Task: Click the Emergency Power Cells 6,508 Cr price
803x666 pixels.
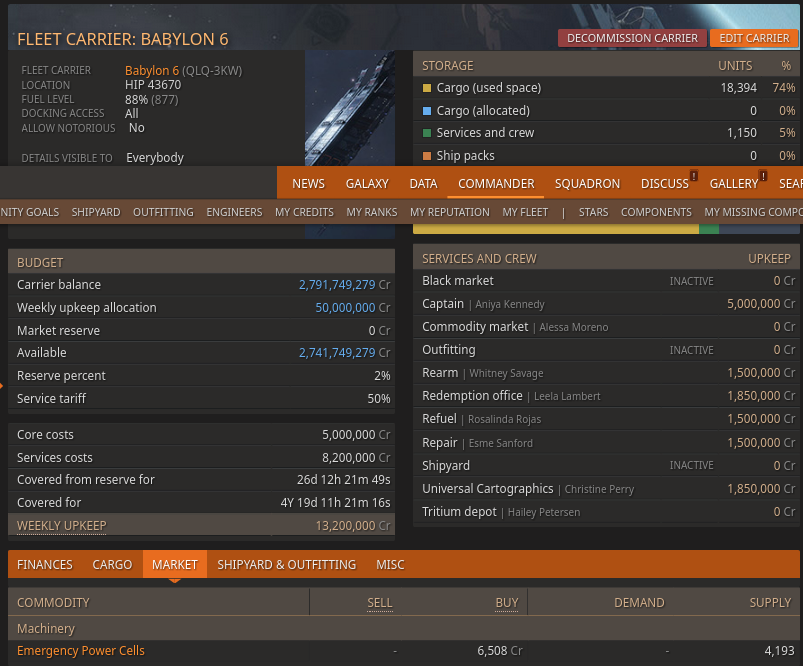Action: click(500, 651)
